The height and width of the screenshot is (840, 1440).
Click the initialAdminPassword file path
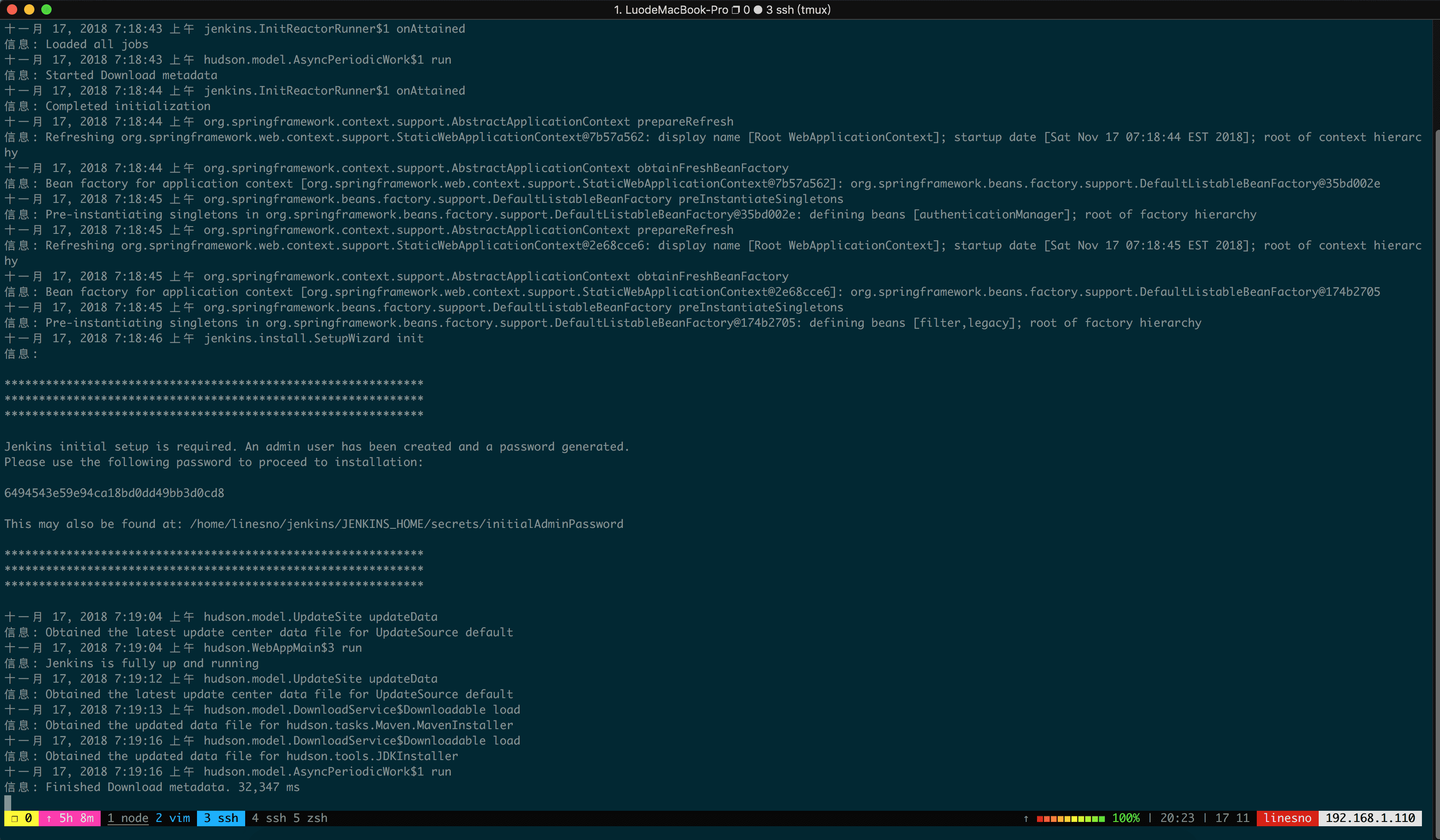point(406,524)
